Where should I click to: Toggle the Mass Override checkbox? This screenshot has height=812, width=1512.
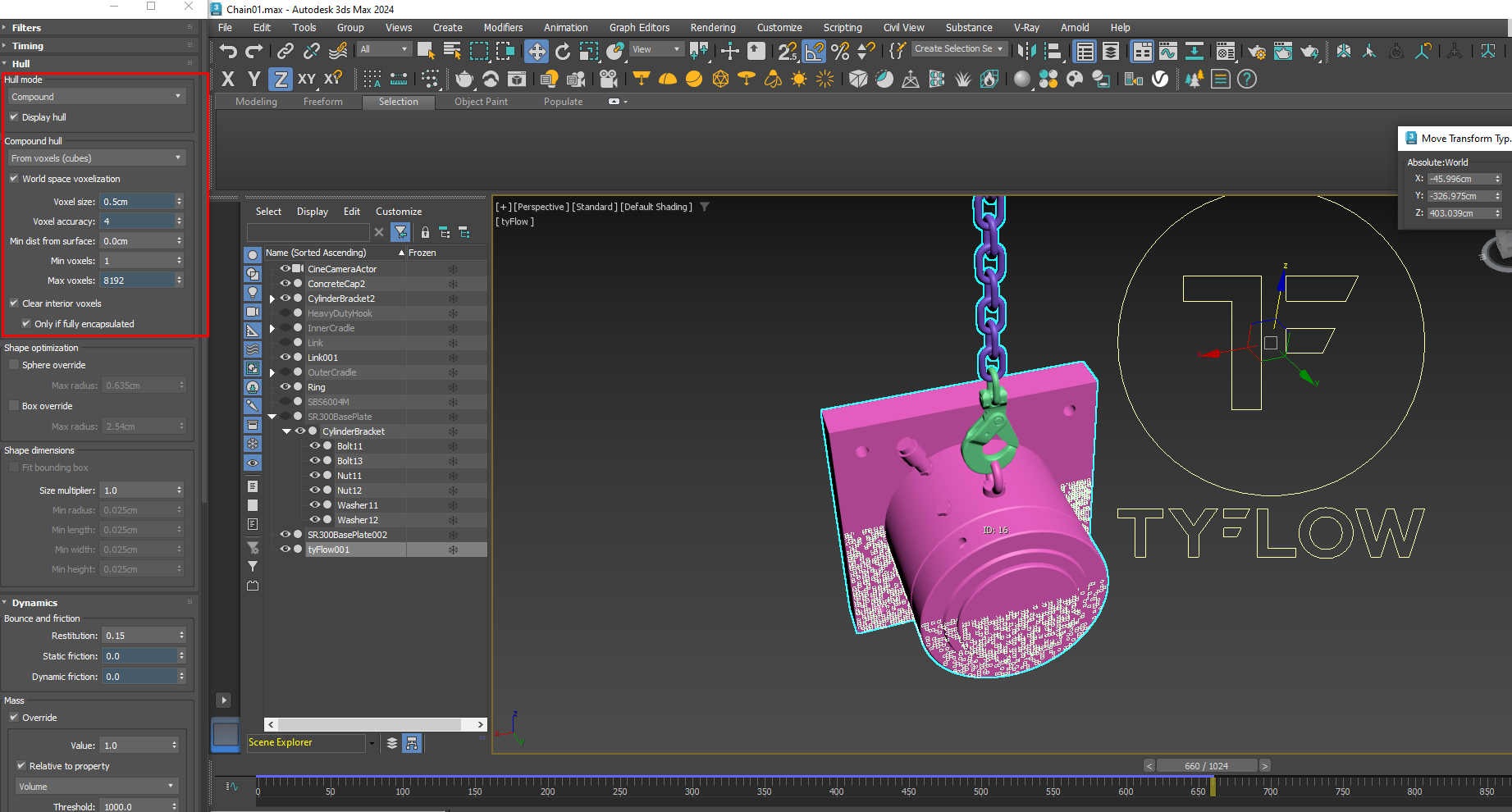14,718
